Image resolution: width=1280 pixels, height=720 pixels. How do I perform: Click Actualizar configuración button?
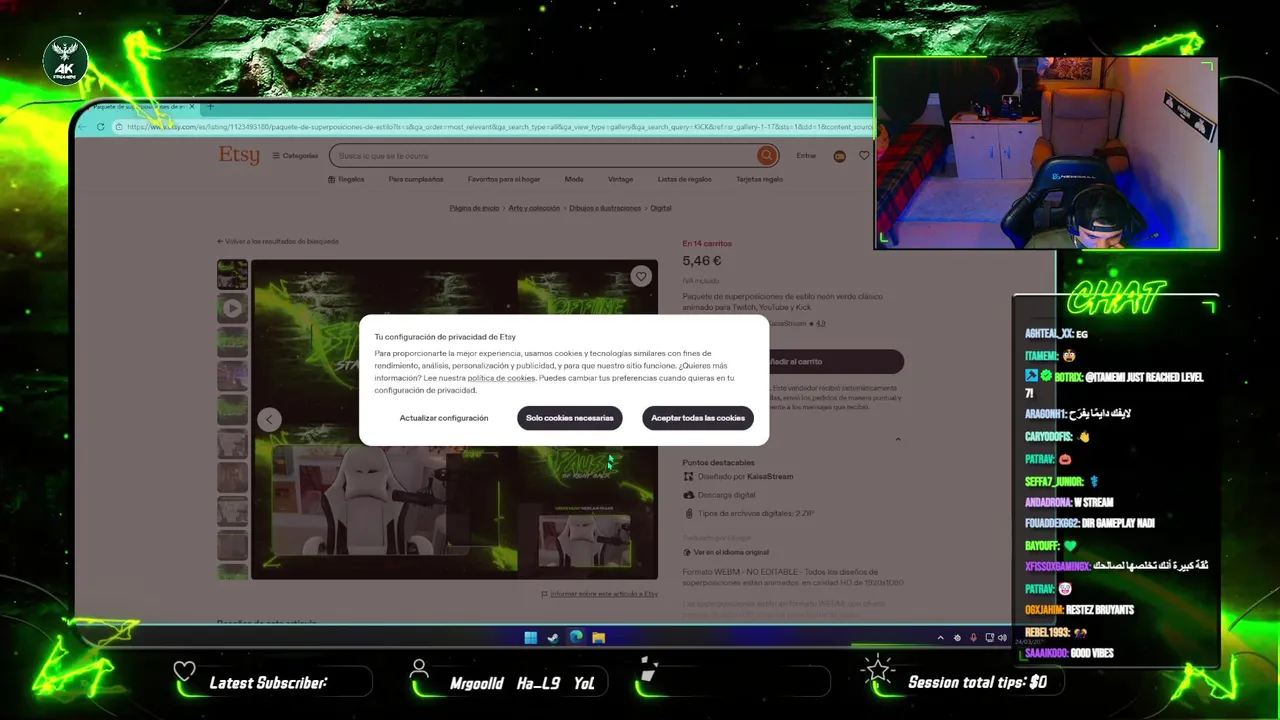pyautogui.click(x=444, y=418)
